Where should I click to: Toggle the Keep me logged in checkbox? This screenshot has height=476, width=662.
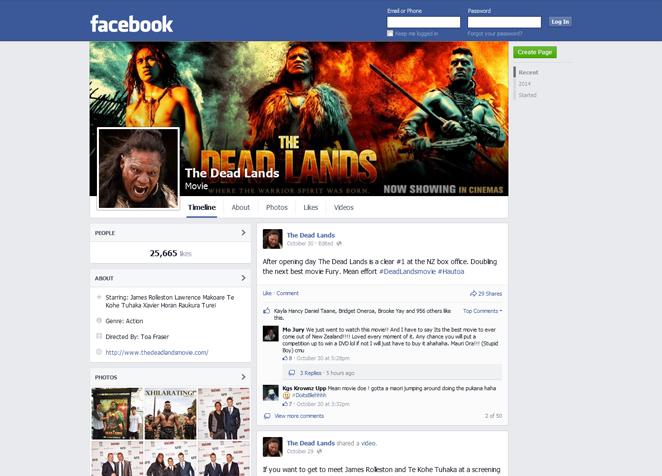click(390, 33)
